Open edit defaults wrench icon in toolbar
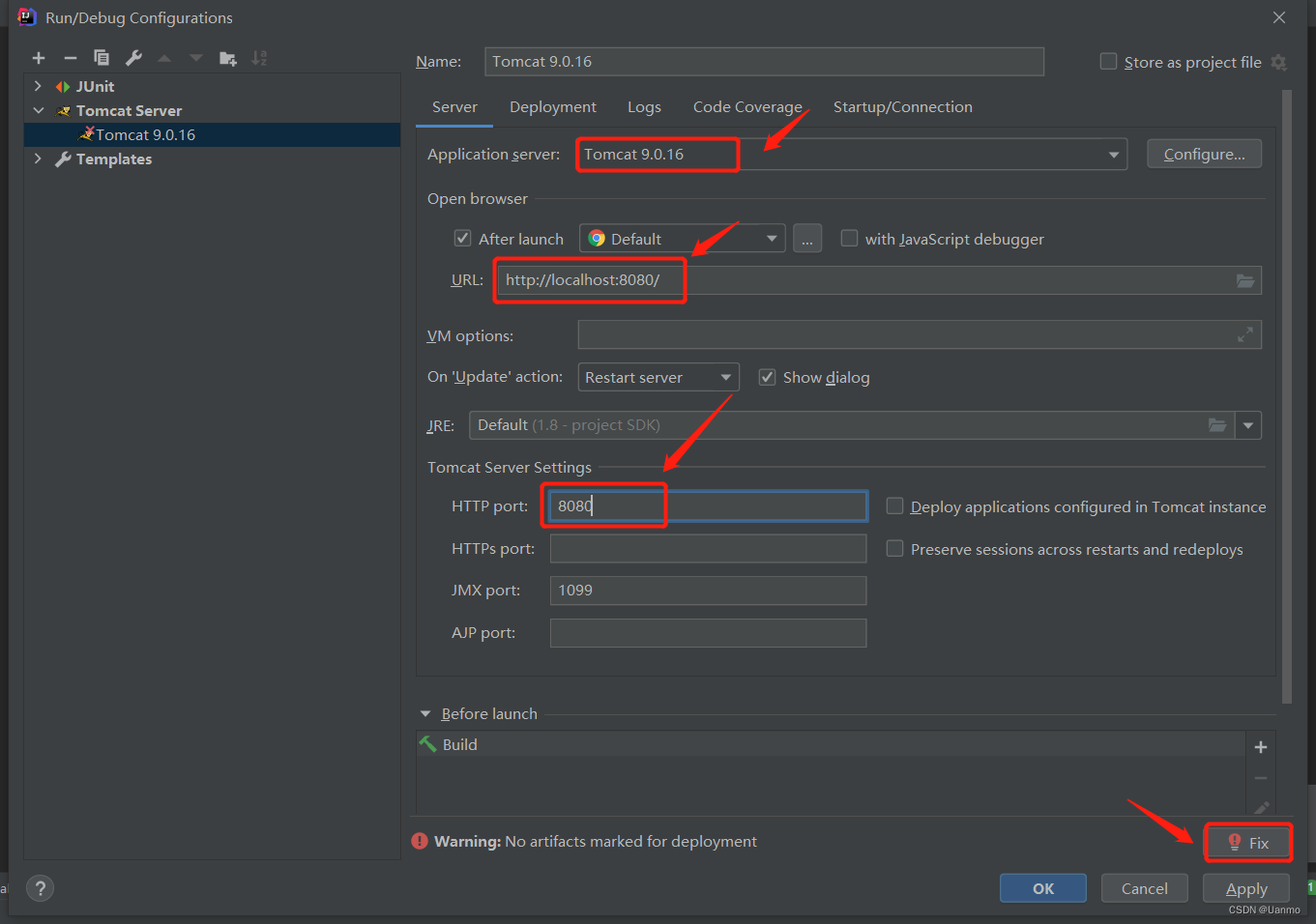The height and width of the screenshot is (924, 1316). pyautogui.click(x=133, y=58)
